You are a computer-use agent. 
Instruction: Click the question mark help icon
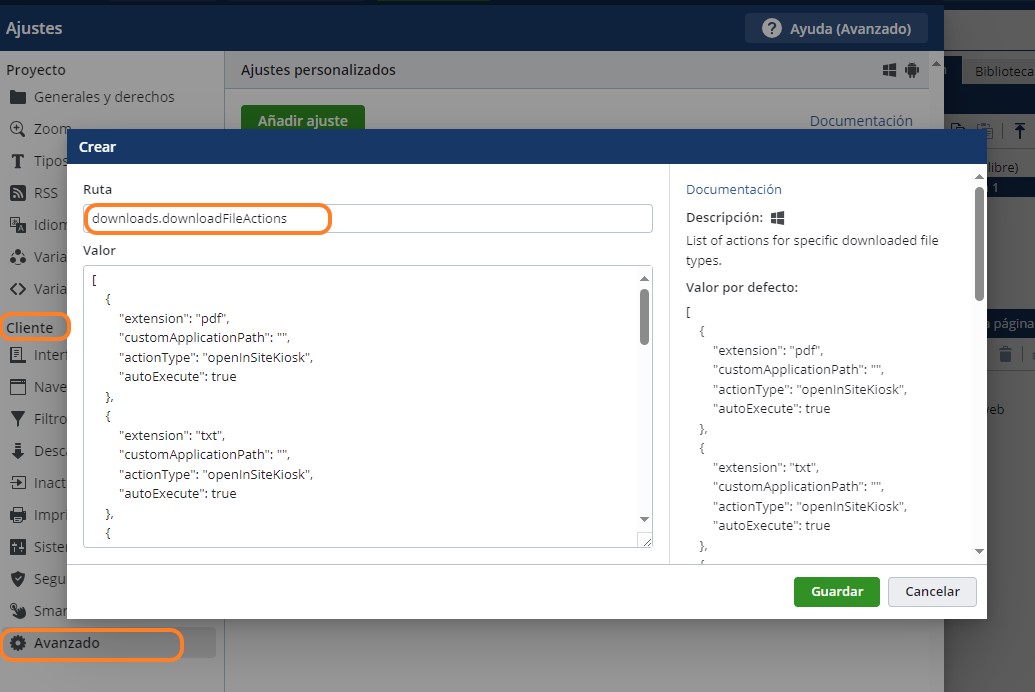tap(771, 29)
